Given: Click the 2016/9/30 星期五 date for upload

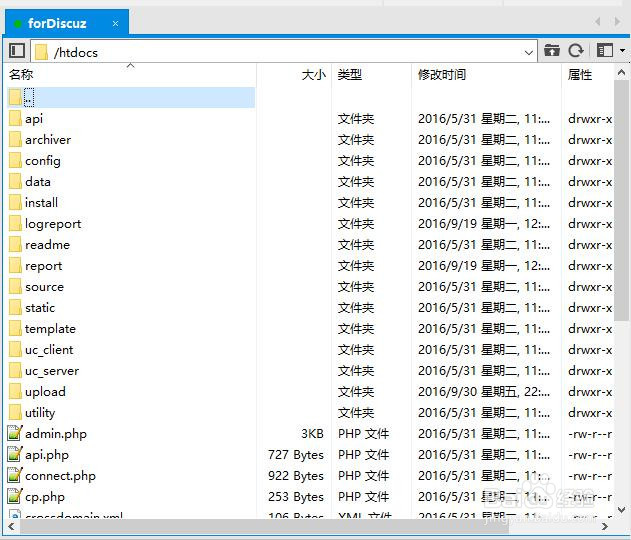Looking at the screenshot, I should click(x=484, y=392).
